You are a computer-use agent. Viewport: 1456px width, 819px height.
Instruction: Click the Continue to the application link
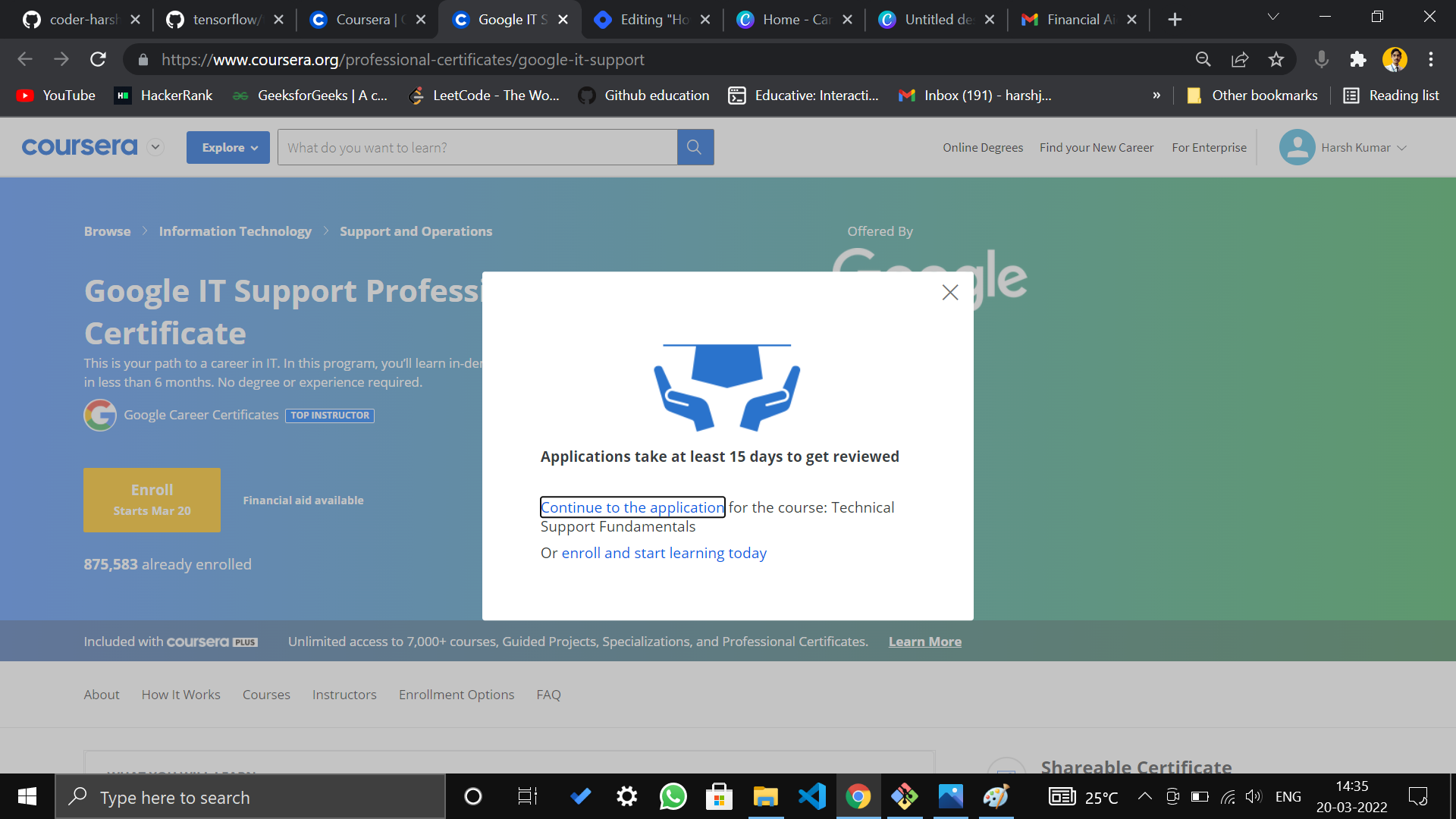pos(632,507)
